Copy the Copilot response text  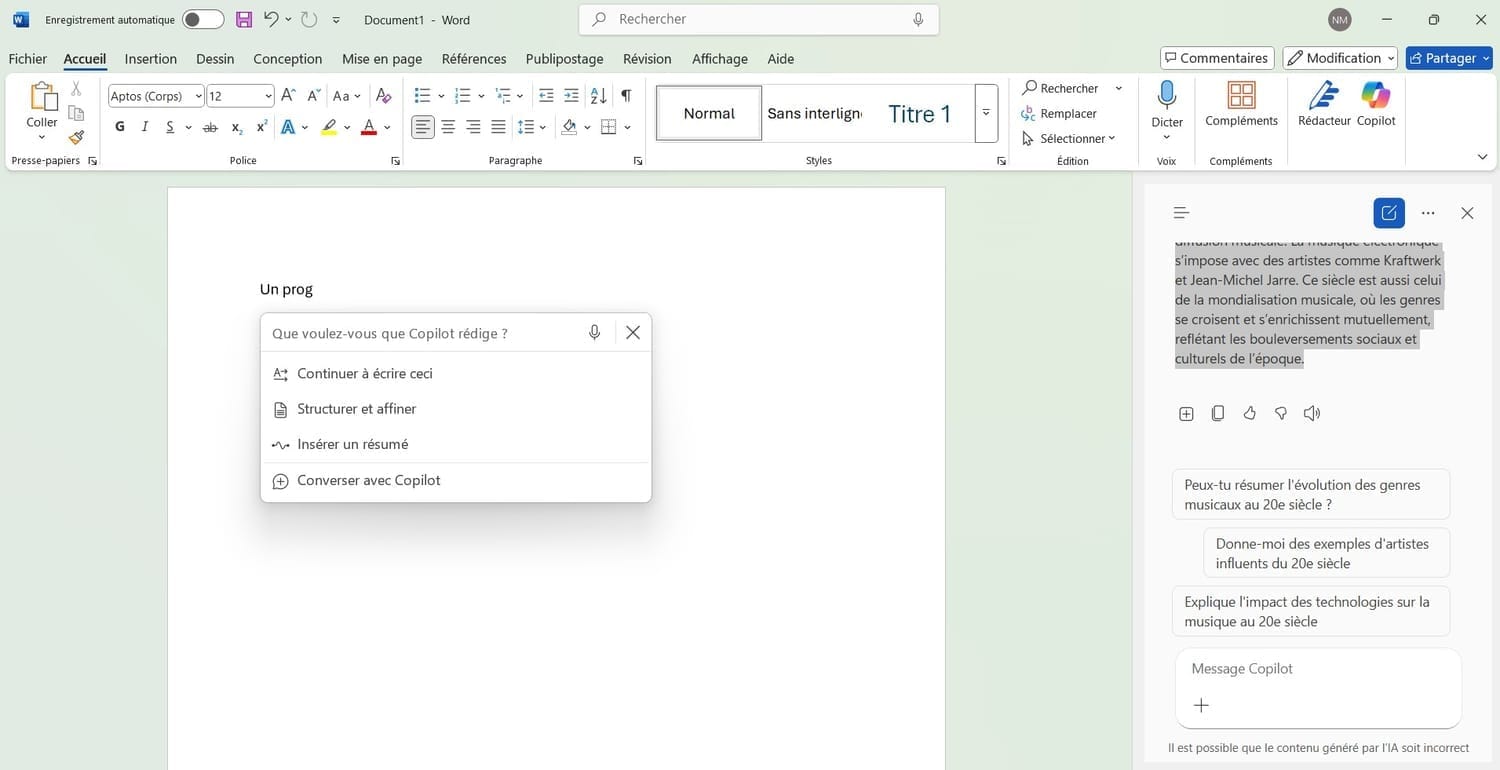click(x=1217, y=413)
